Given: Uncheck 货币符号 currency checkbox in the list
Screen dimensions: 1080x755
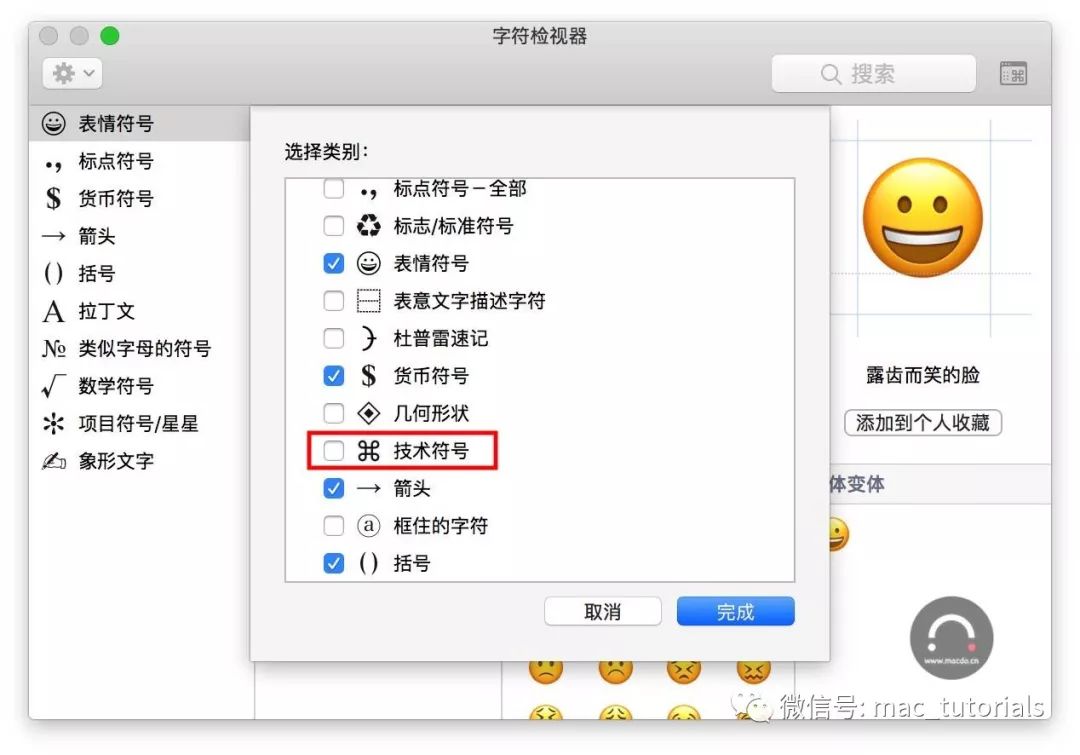Looking at the screenshot, I should [334, 376].
